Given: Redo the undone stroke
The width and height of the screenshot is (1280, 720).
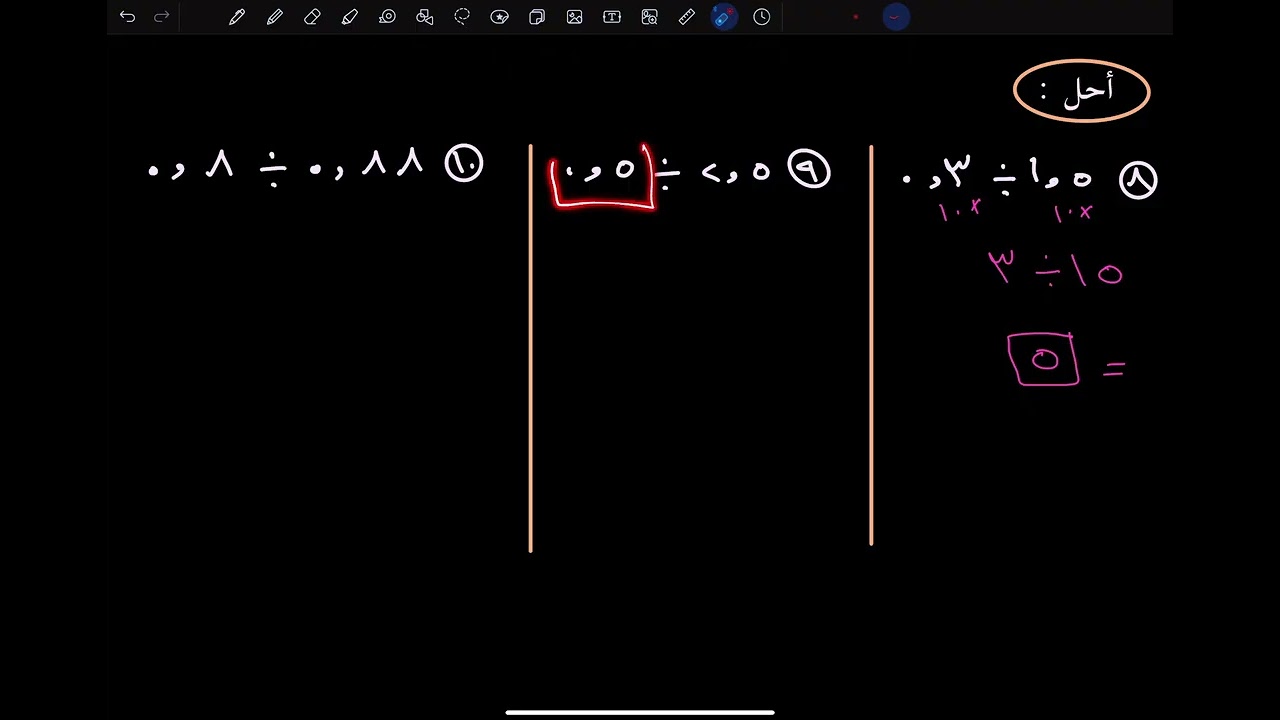Looking at the screenshot, I should tap(161, 17).
